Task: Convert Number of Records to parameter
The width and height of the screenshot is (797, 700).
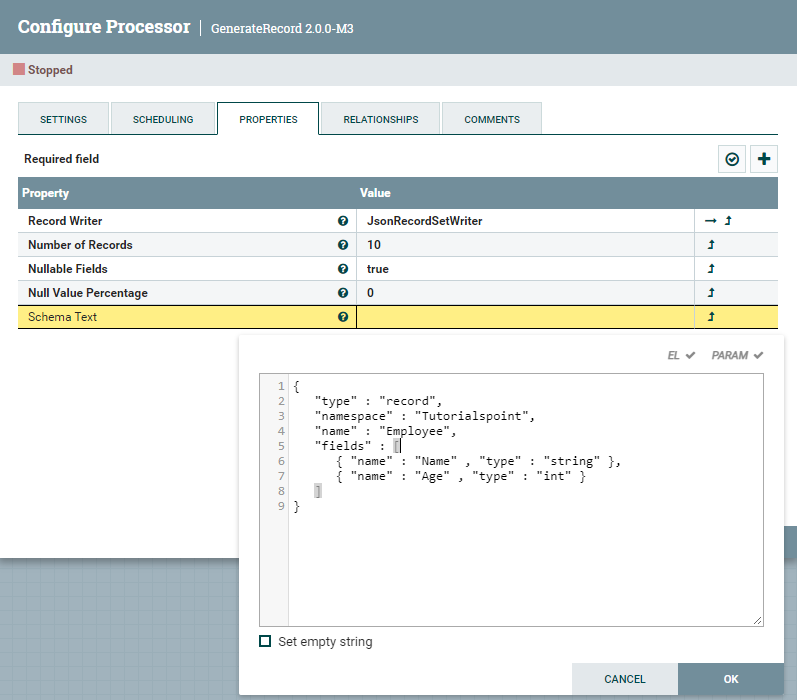Action: pyautogui.click(x=711, y=245)
